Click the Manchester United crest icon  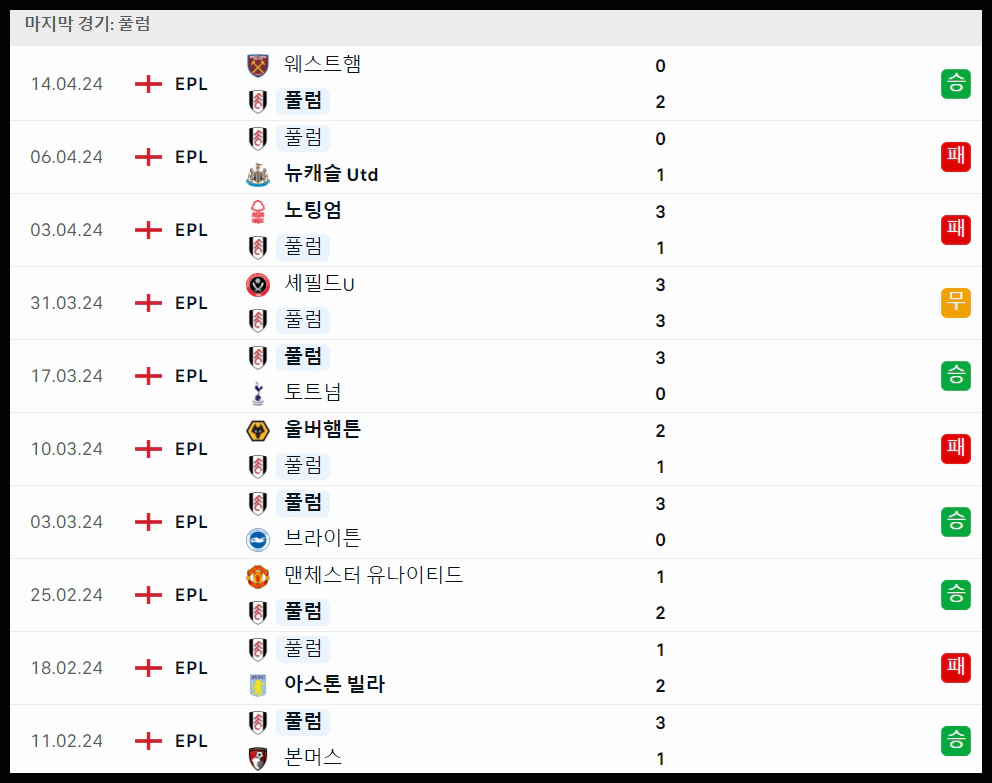point(257,576)
